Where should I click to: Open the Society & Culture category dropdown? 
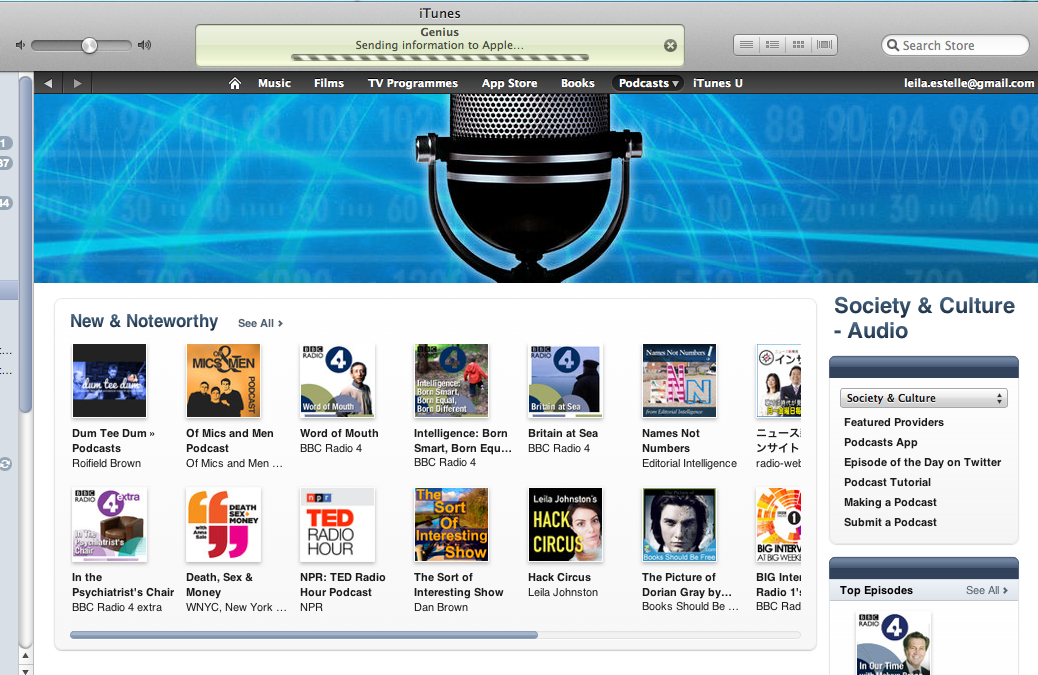click(x=924, y=398)
